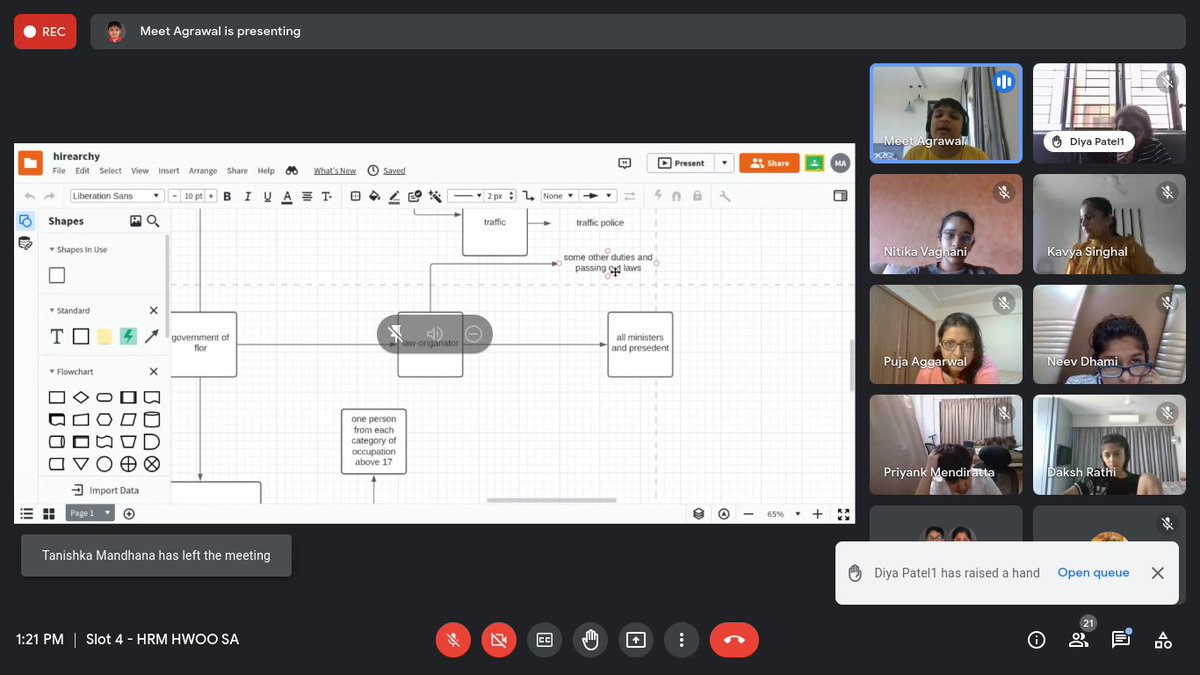Close the Standard shapes section
This screenshot has height=675, width=1200.
(x=153, y=311)
